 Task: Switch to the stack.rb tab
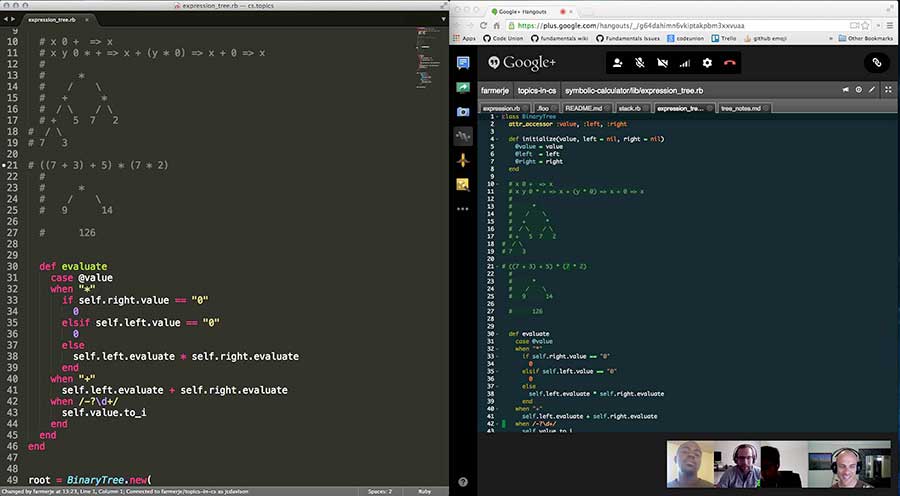(x=629, y=107)
